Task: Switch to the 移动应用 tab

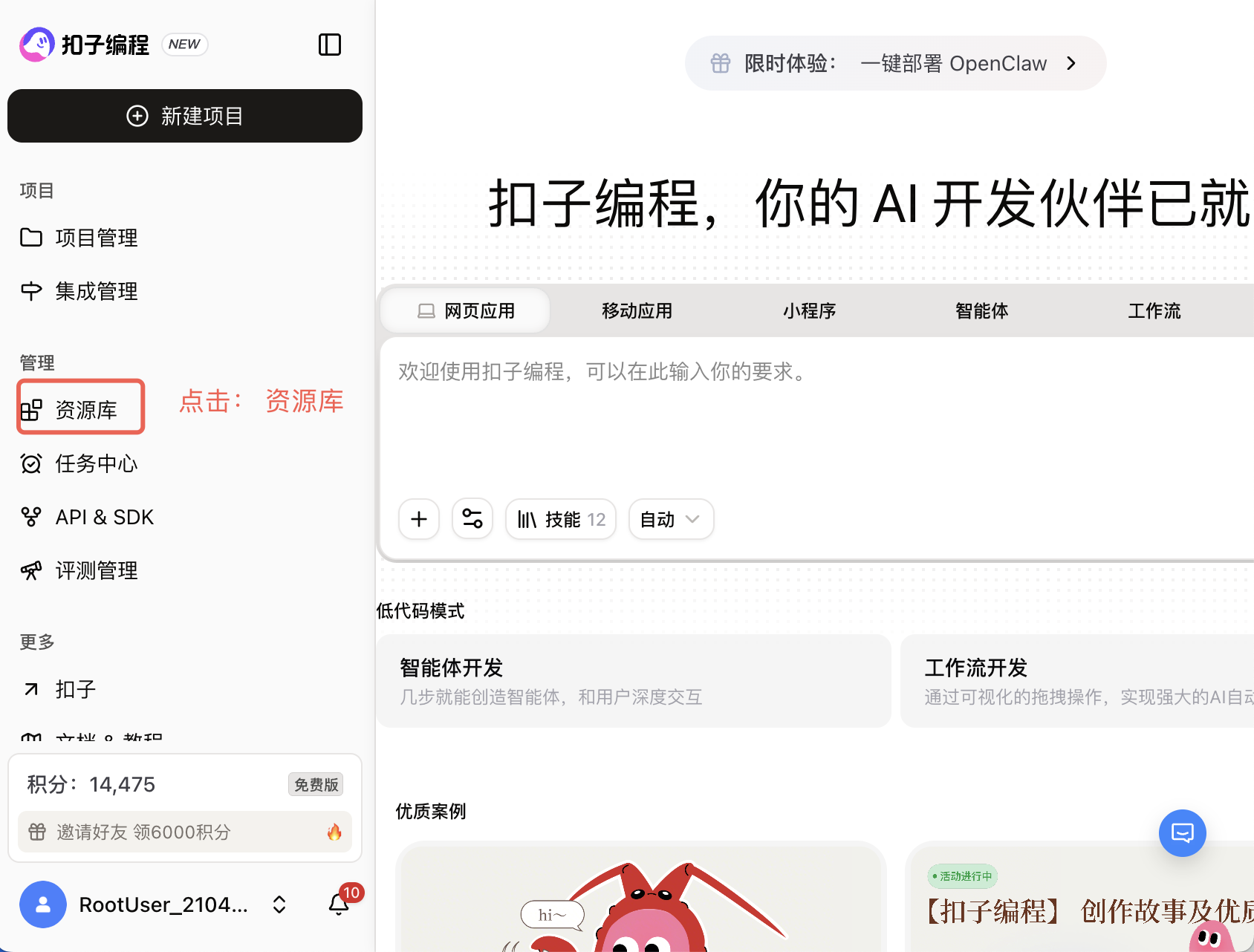Action: click(x=637, y=310)
